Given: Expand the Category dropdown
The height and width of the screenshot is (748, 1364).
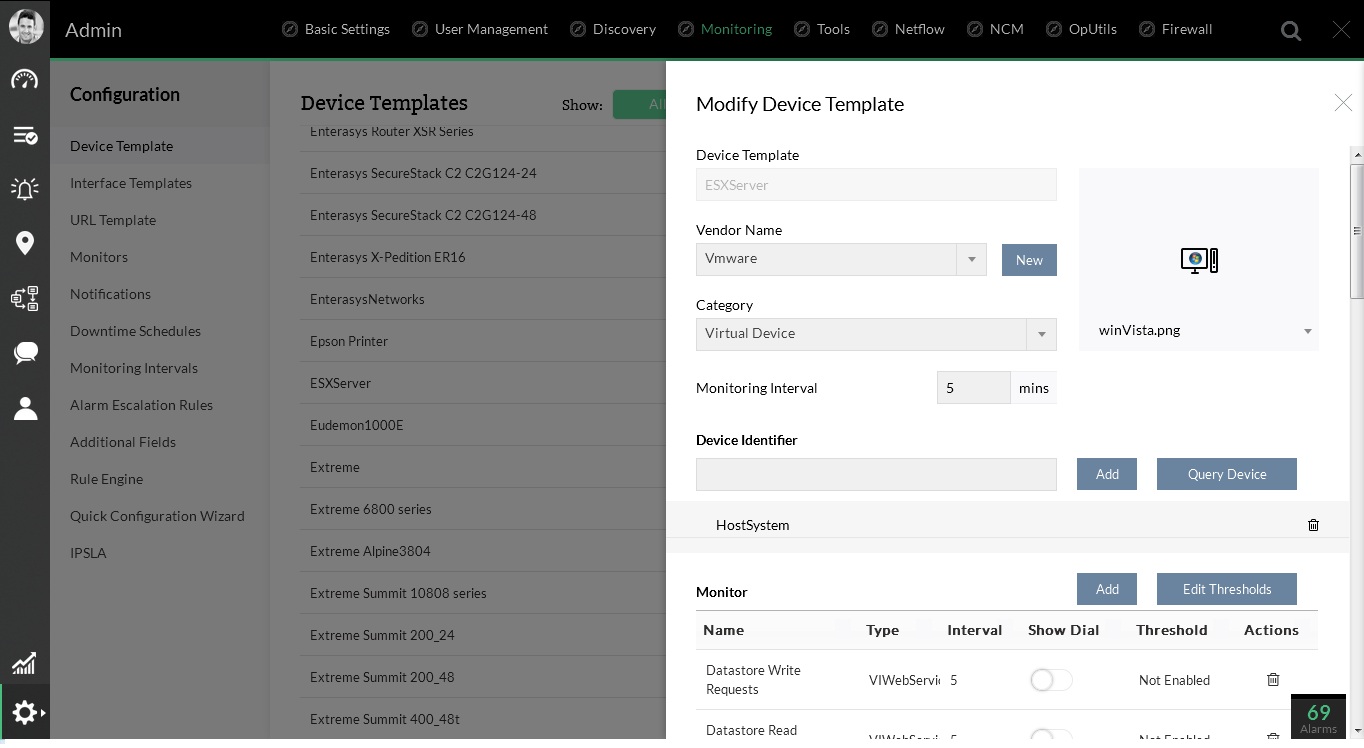Looking at the screenshot, I should [x=1041, y=334].
